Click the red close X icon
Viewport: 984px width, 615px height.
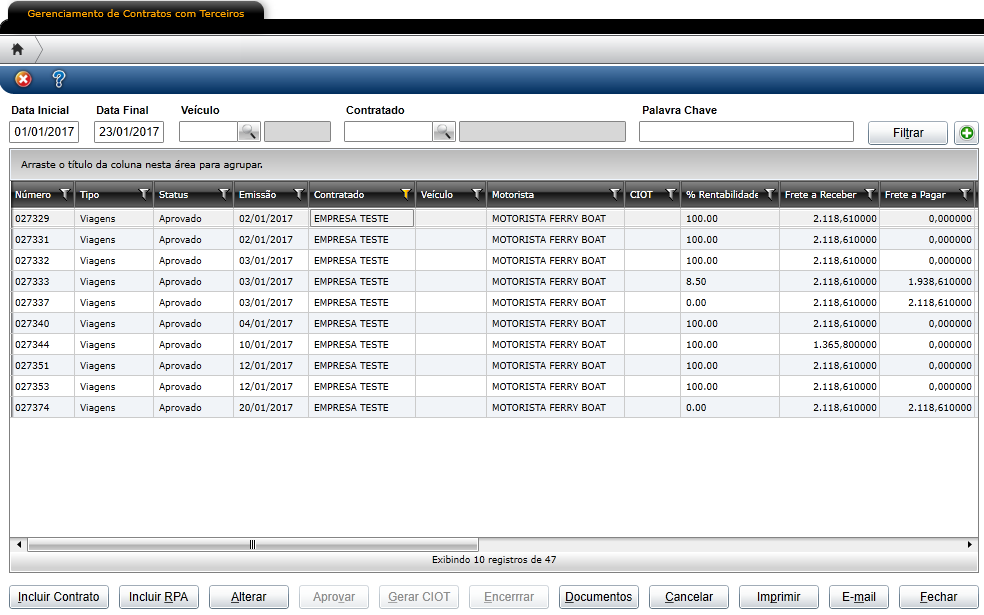point(23,79)
